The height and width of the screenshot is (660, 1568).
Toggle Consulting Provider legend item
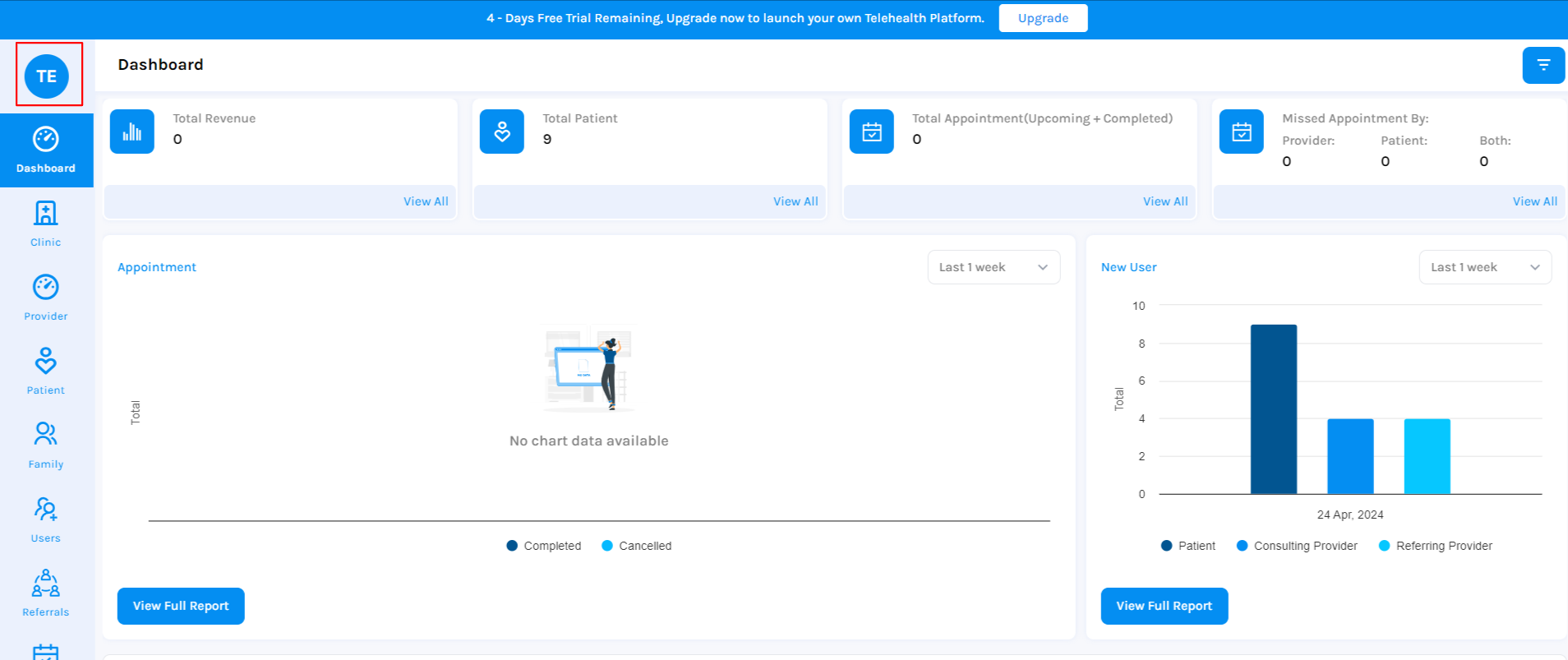(x=1297, y=546)
